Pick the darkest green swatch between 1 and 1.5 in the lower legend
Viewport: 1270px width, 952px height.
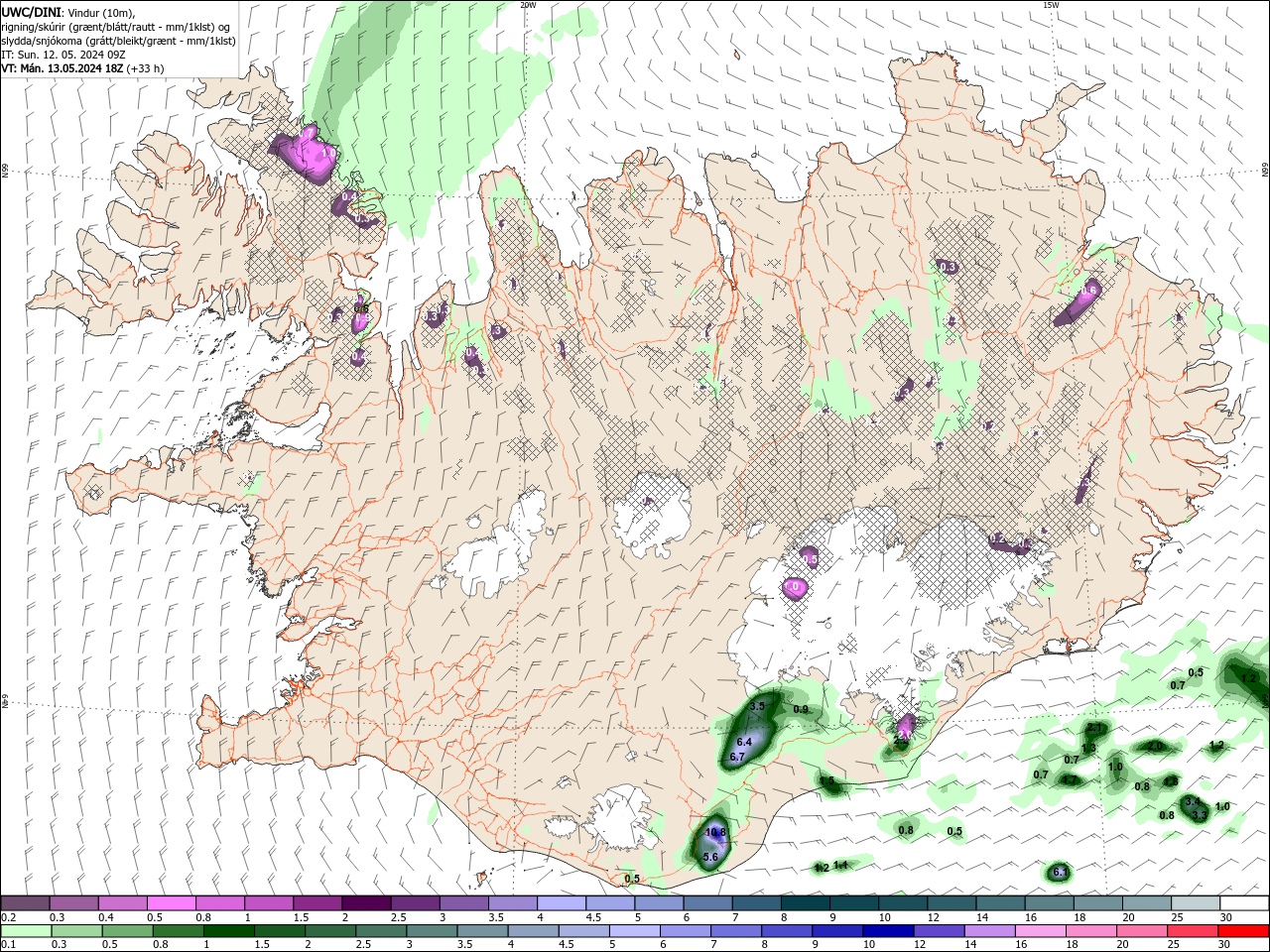click(229, 931)
